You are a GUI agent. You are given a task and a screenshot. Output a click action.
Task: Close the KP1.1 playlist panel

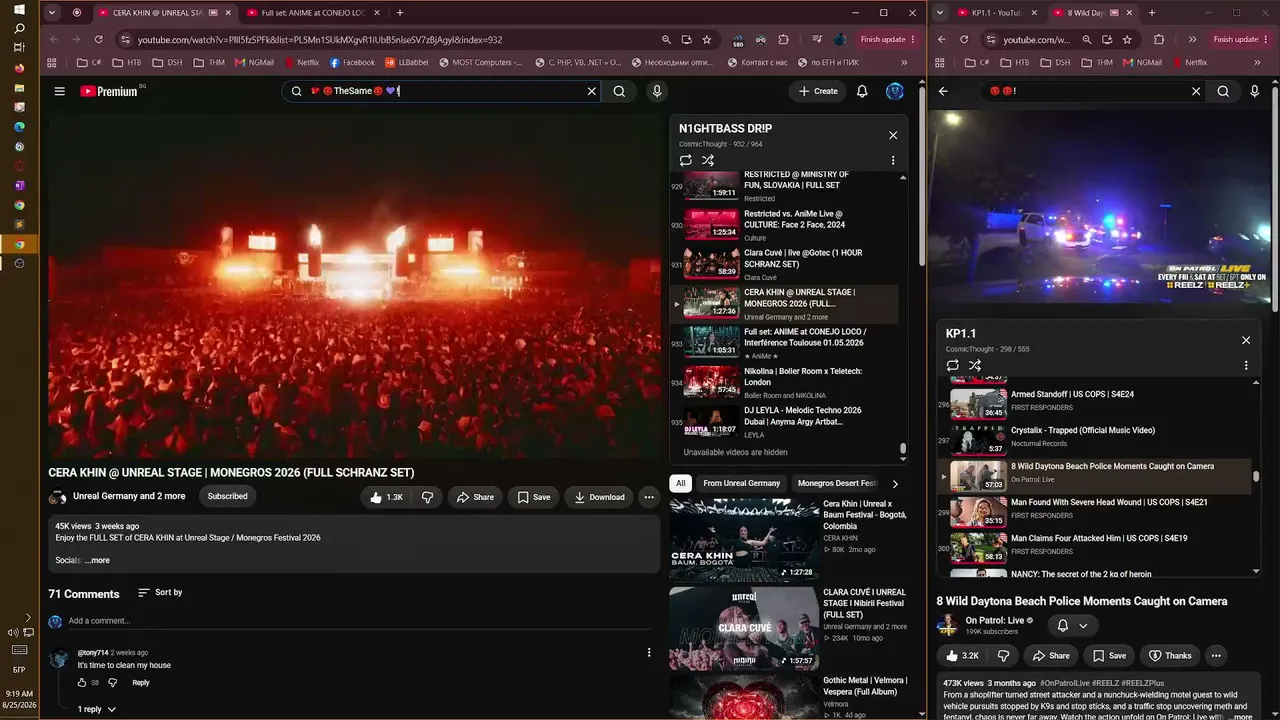[x=1246, y=340]
